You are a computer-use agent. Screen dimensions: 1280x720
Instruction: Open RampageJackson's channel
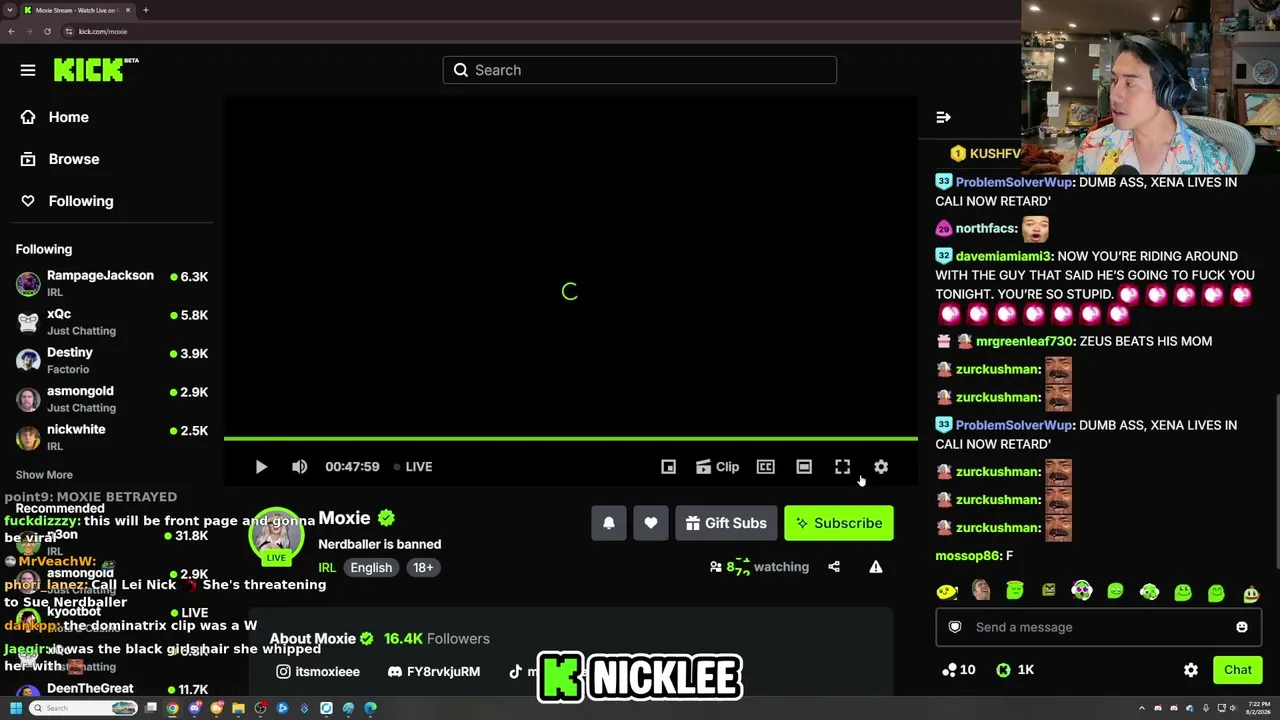pos(112,283)
